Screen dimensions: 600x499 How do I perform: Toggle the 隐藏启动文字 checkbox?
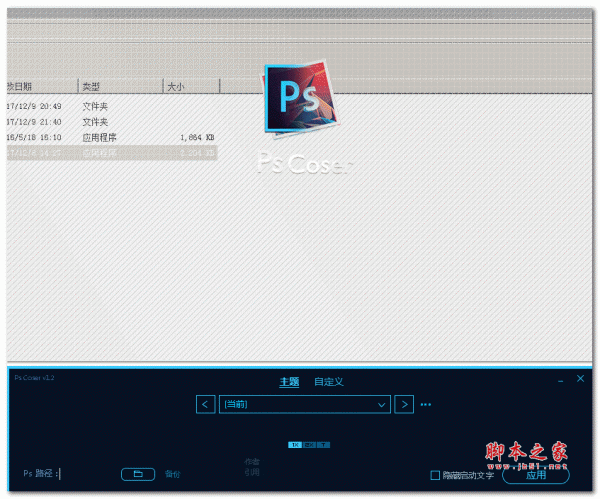[x=435, y=475]
